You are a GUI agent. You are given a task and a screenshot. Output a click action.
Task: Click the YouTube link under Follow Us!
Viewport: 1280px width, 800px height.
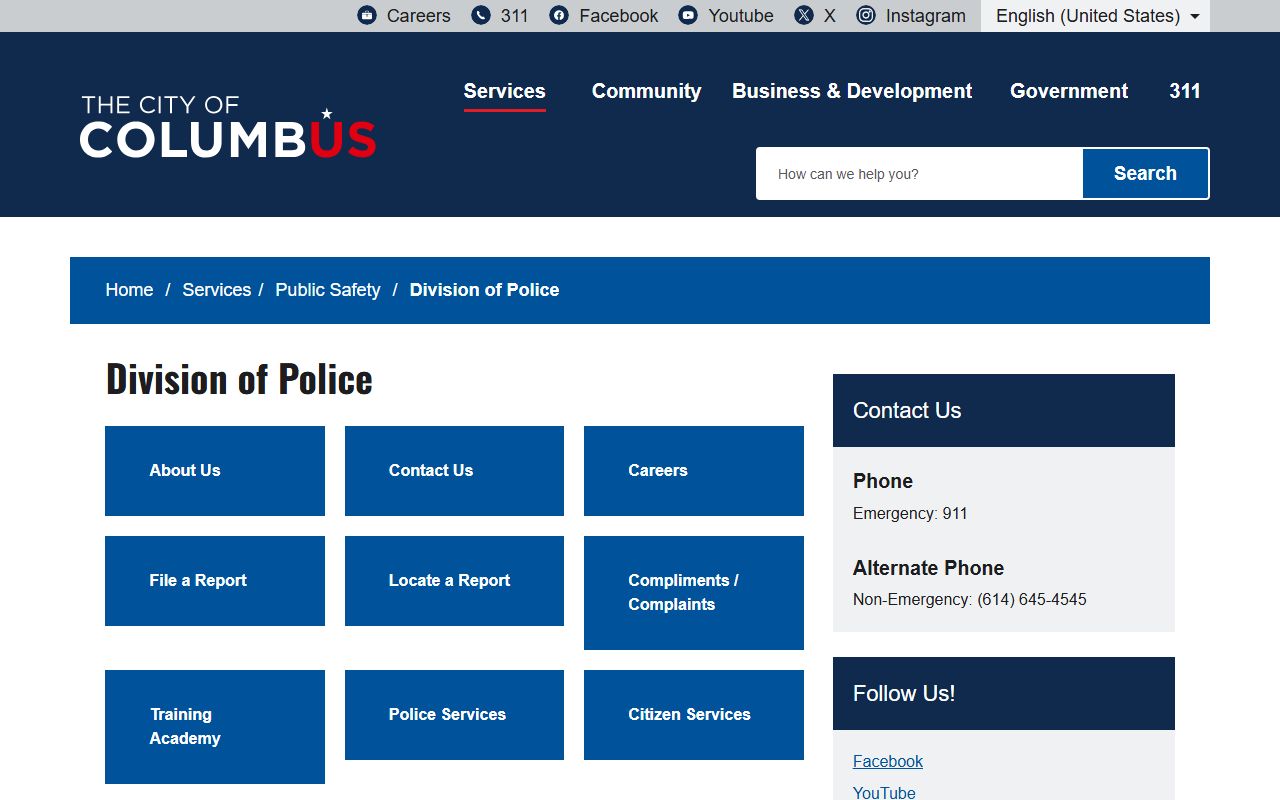pyautogui.click(x=884, y=793)
